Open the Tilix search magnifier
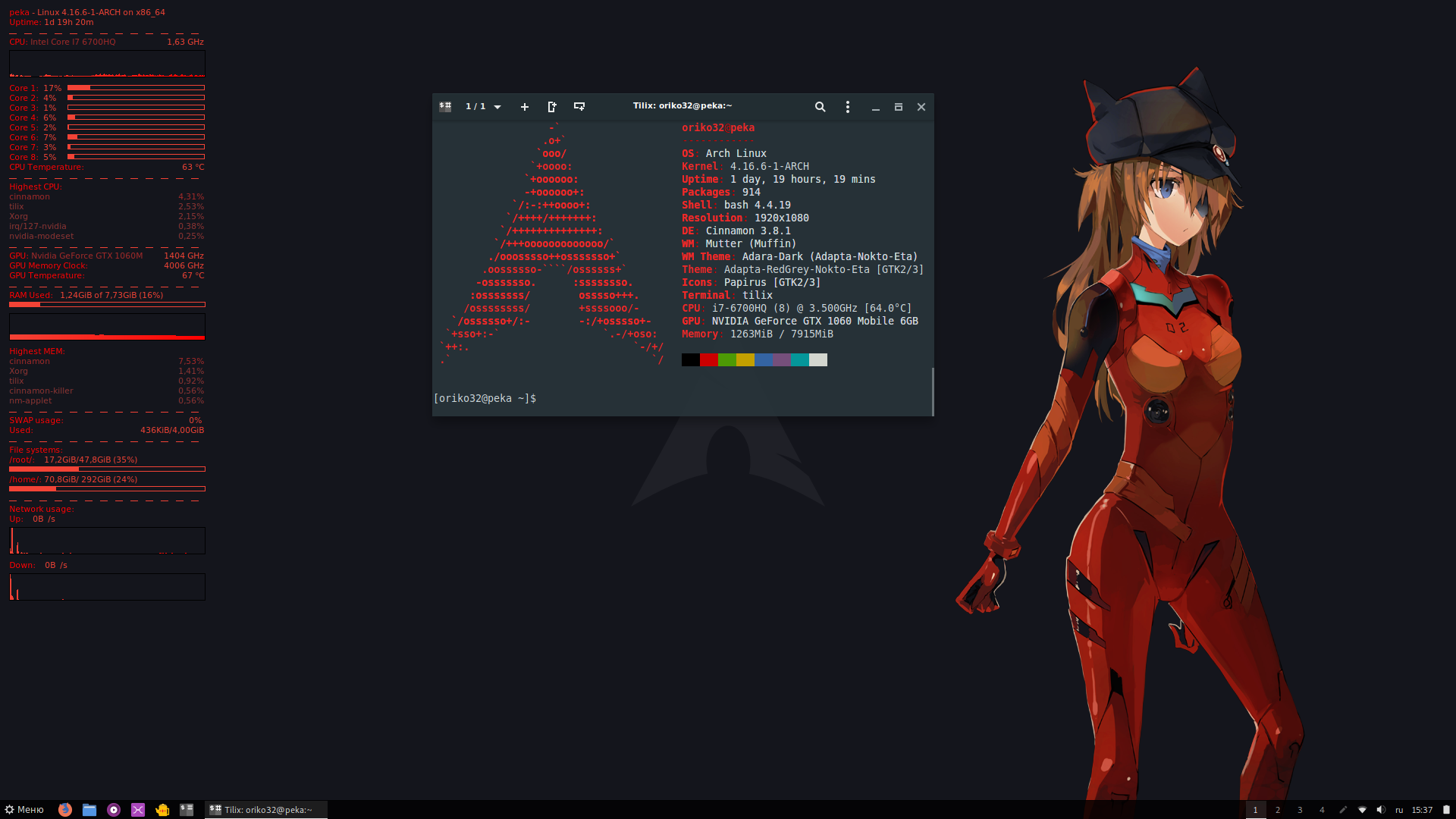1456x819 pixels. coord(820,107)
